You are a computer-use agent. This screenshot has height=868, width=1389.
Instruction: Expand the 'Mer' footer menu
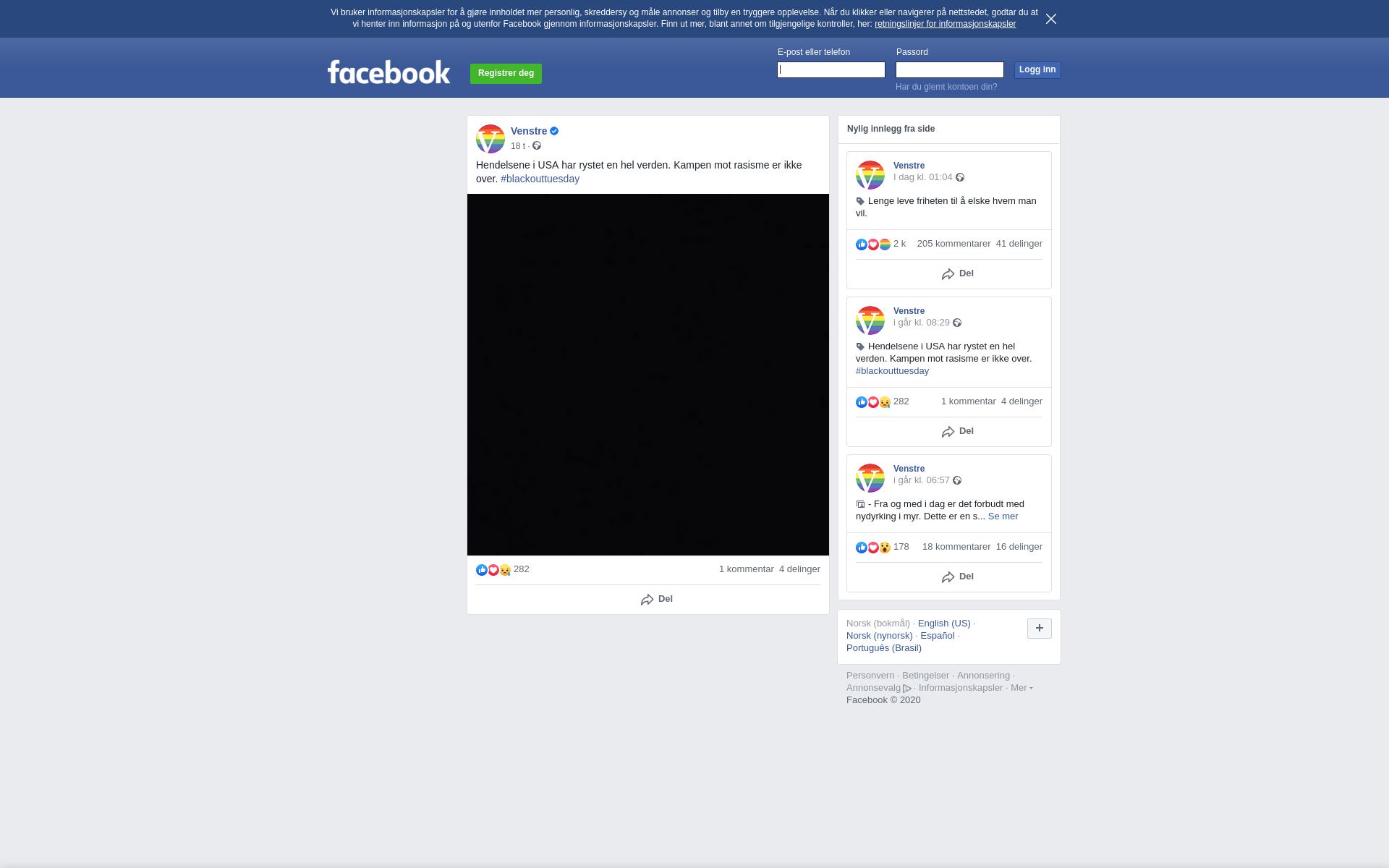pos(1021,688)
